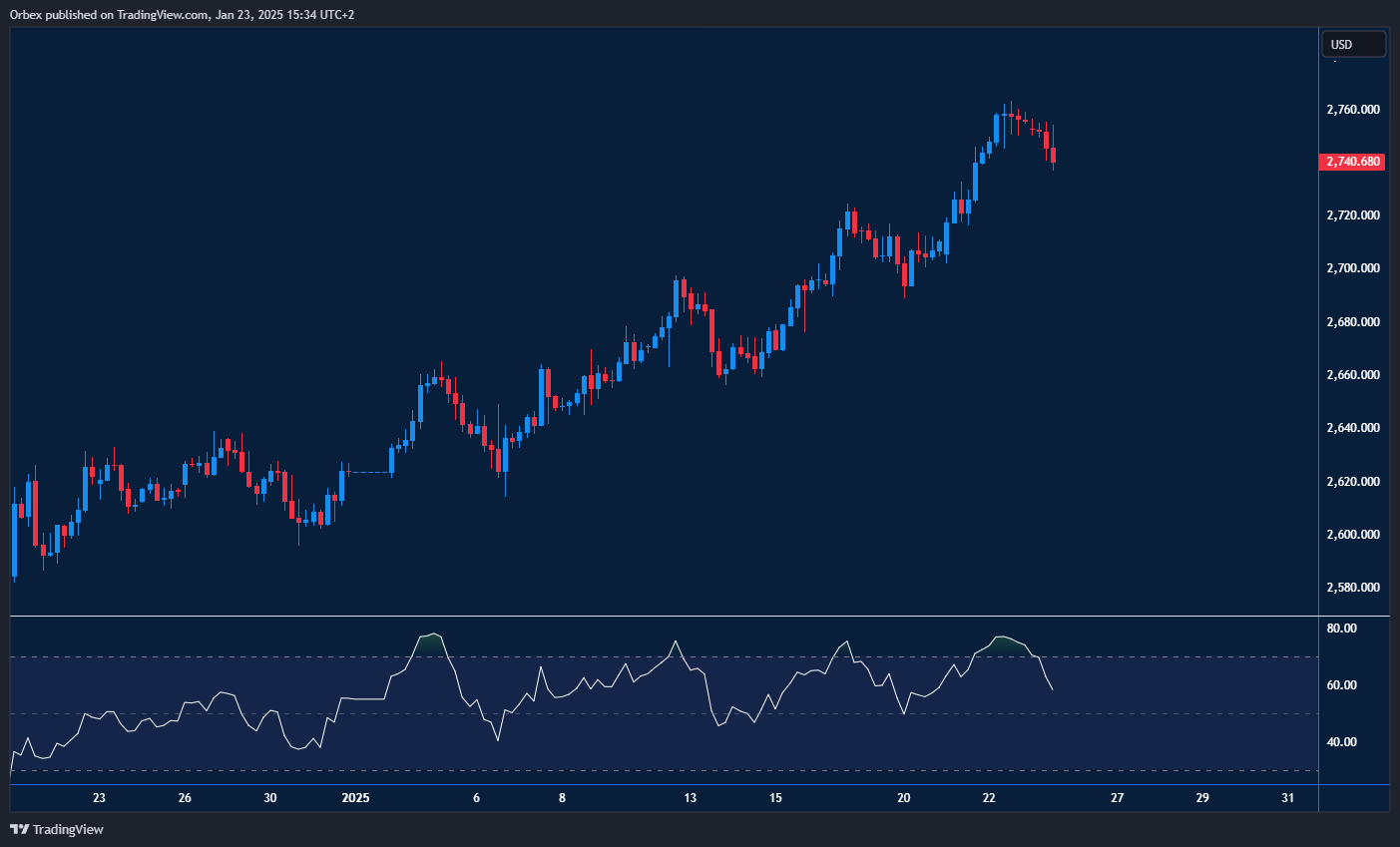1400x847 pixels.
Task: Select the USD currency label
Action: [1353, 43]
